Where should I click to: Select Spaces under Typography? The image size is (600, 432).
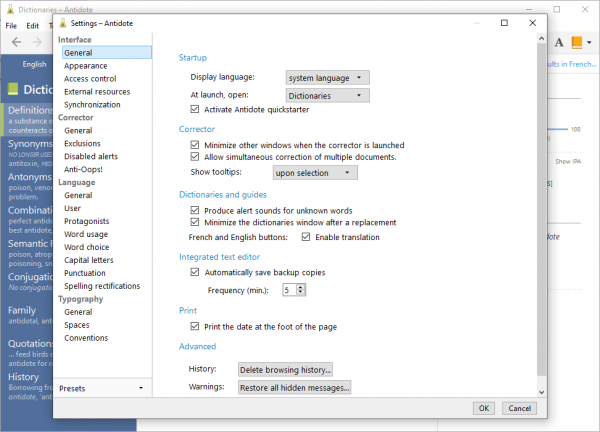point(77,325)
